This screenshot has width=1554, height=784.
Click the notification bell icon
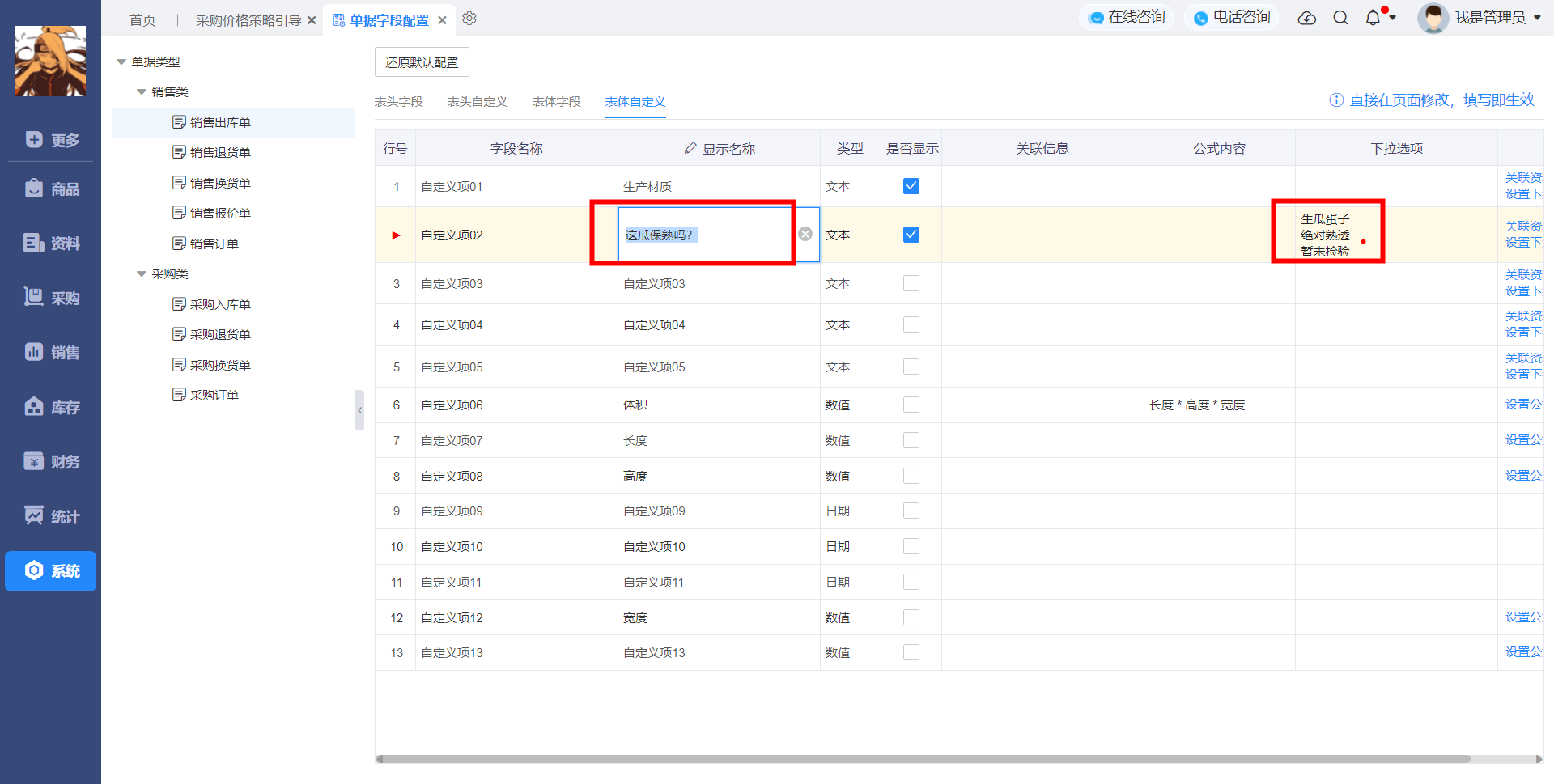click(1373, 18)
